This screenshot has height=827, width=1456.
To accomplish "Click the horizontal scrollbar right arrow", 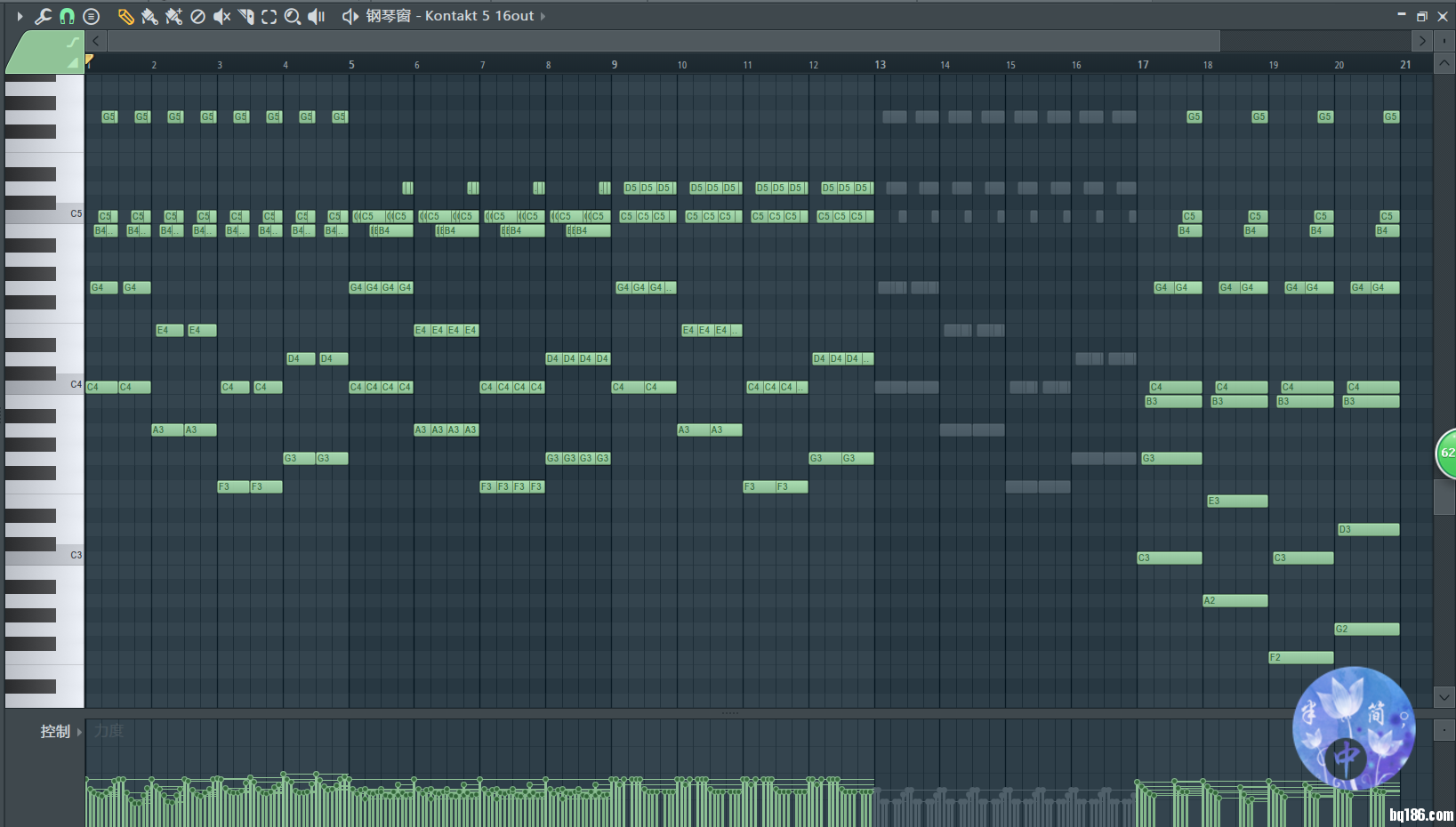I will coord(1422,41).
